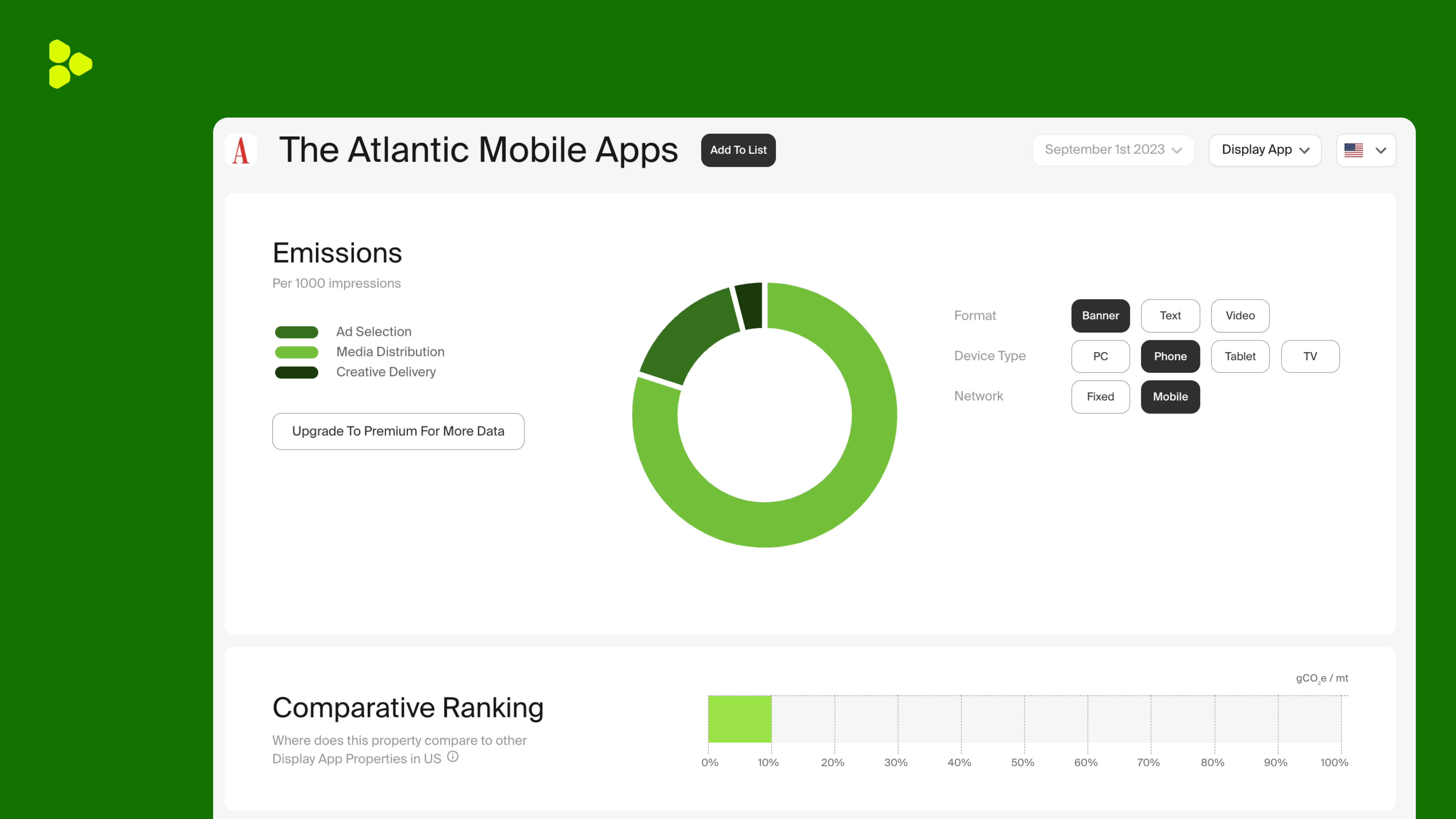The height and width of the screenshot is (819, 1456).
Task: Open the September 1st 2023 date dropdown
Action: [x=1112, y=150]
